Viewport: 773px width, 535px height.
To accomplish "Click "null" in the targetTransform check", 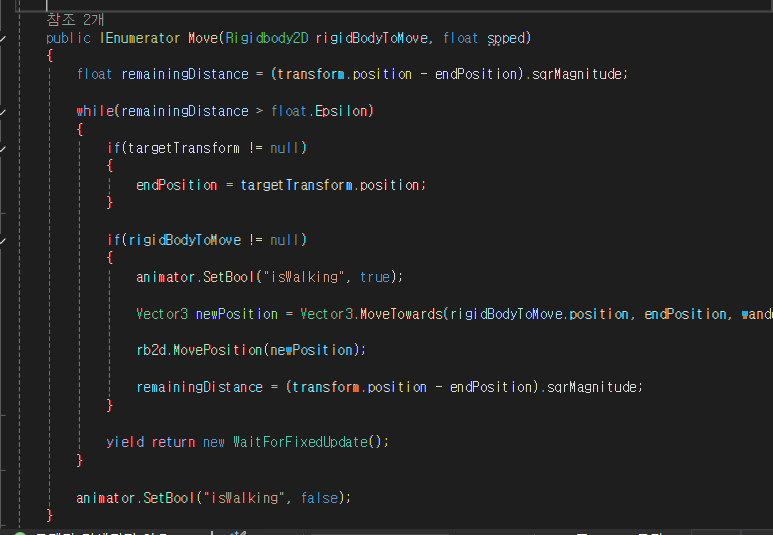I will coord(285,148).
